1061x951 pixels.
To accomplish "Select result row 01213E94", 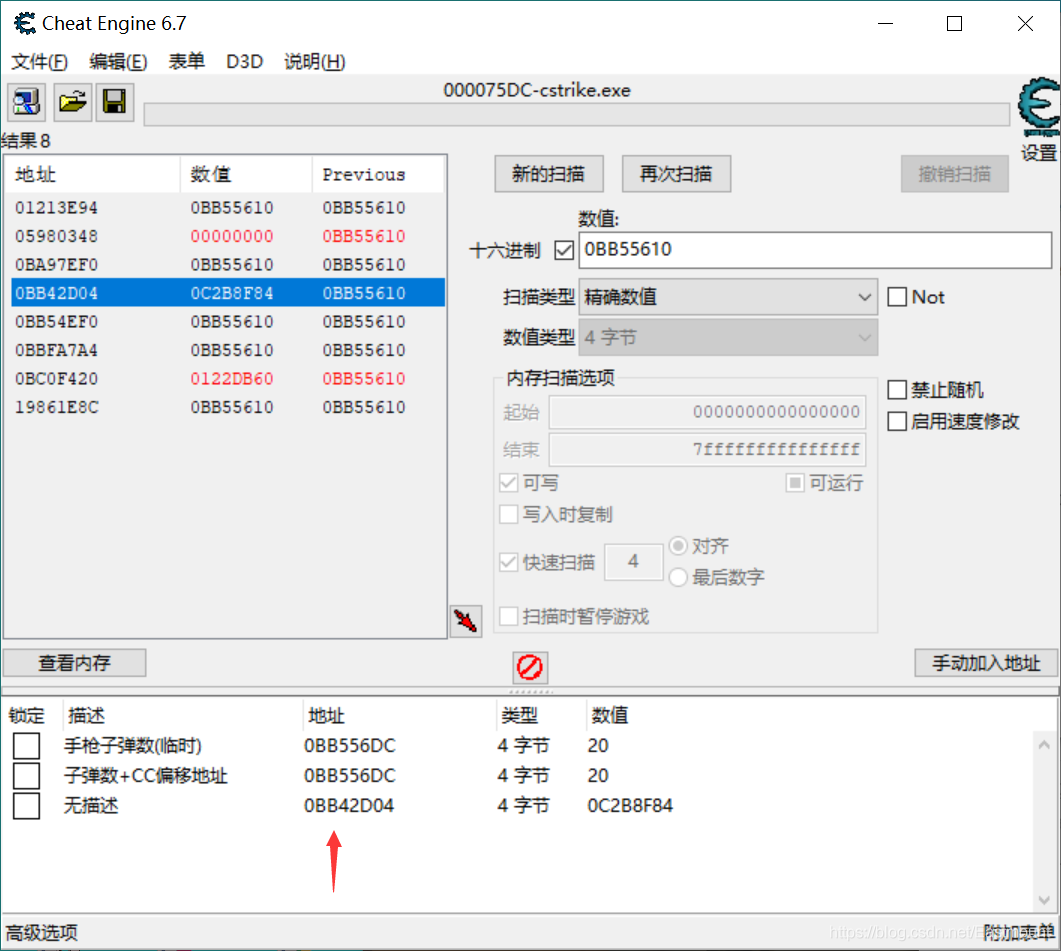I will click(227, 208).
